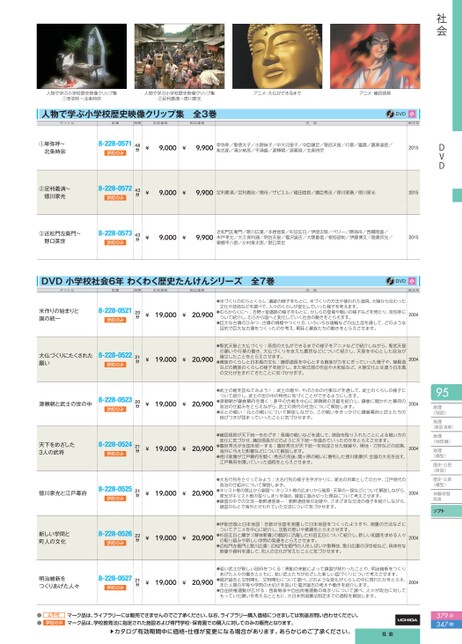Click the blue 347 page marker
This screenshot has width=462, height=644.
(446, 624)
